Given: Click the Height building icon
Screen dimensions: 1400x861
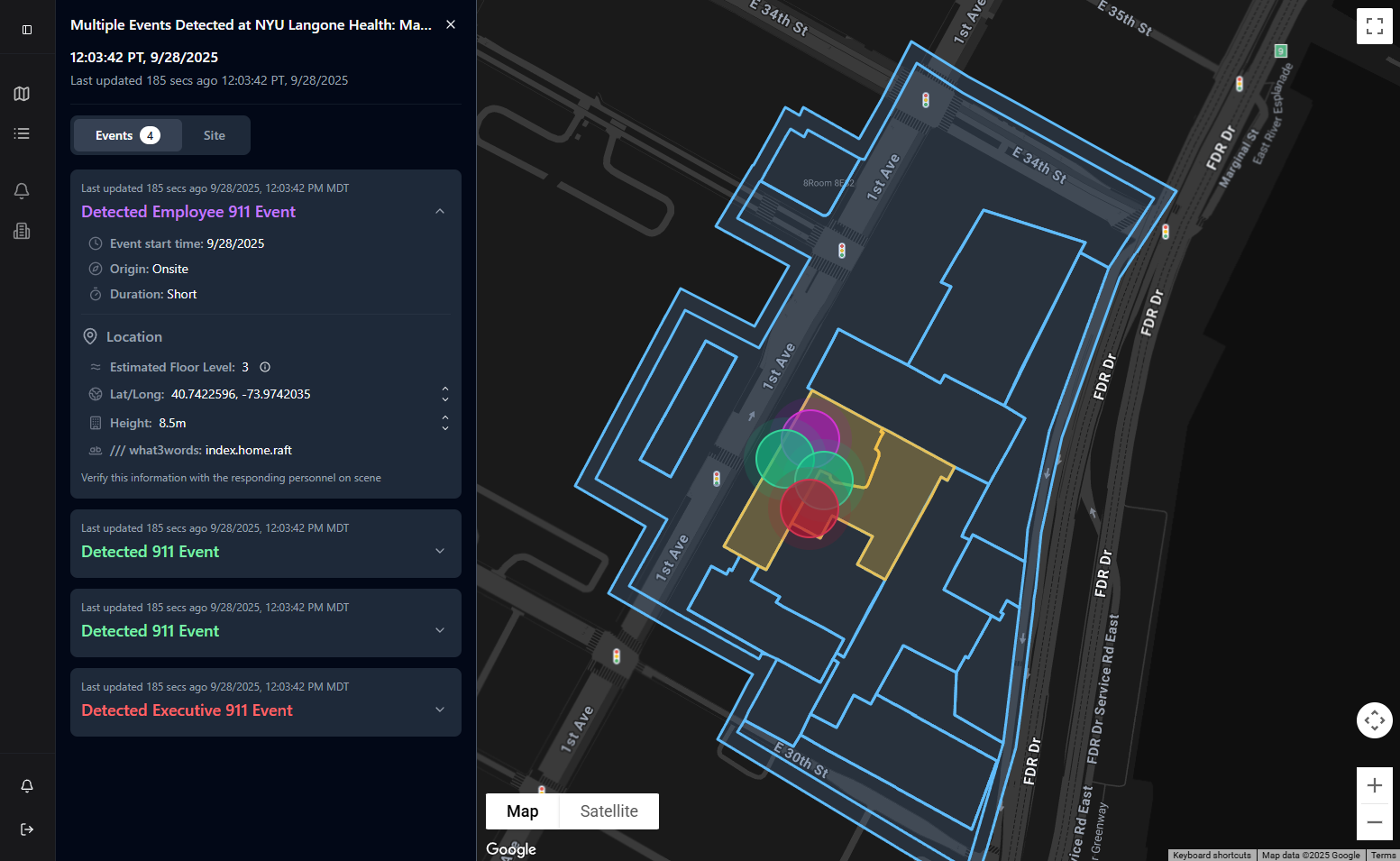Looking at the screenshot, I should pyautogui.click(x=96, y=423).
